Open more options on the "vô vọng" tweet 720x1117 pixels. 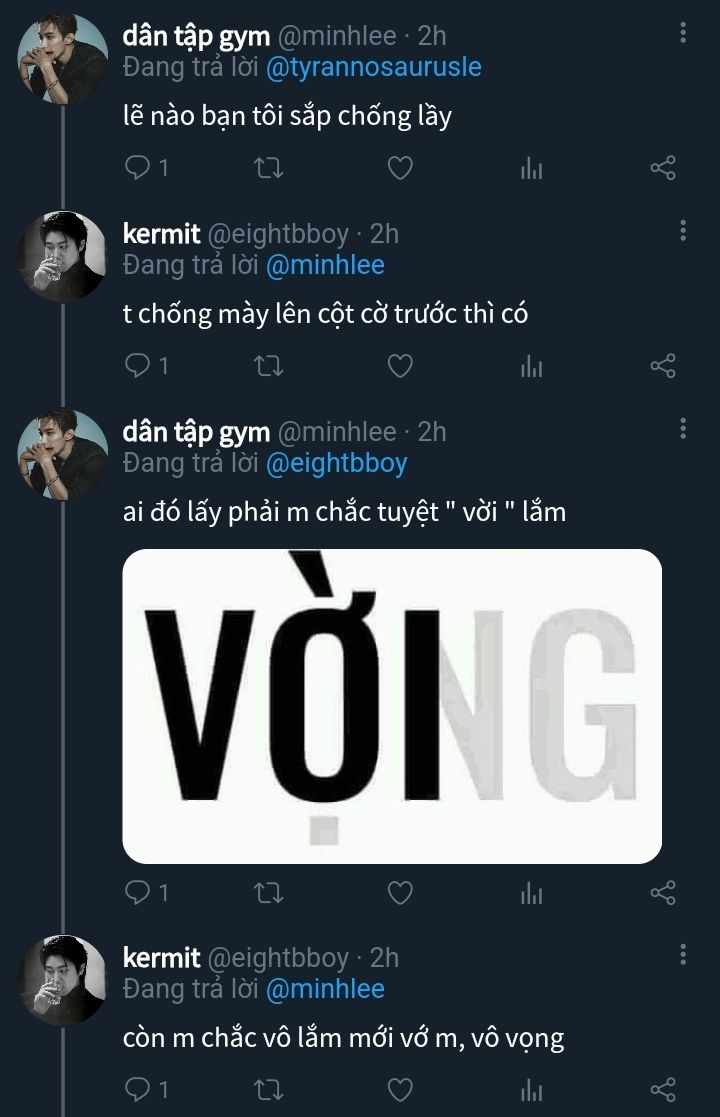coord(683,956)
